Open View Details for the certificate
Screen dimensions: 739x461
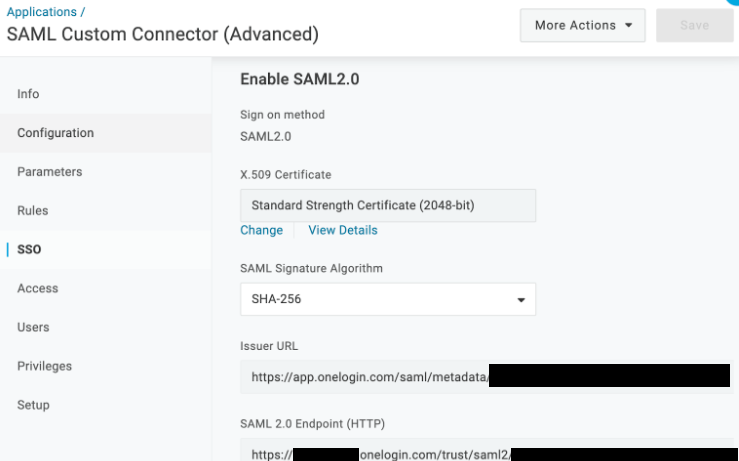343,230
